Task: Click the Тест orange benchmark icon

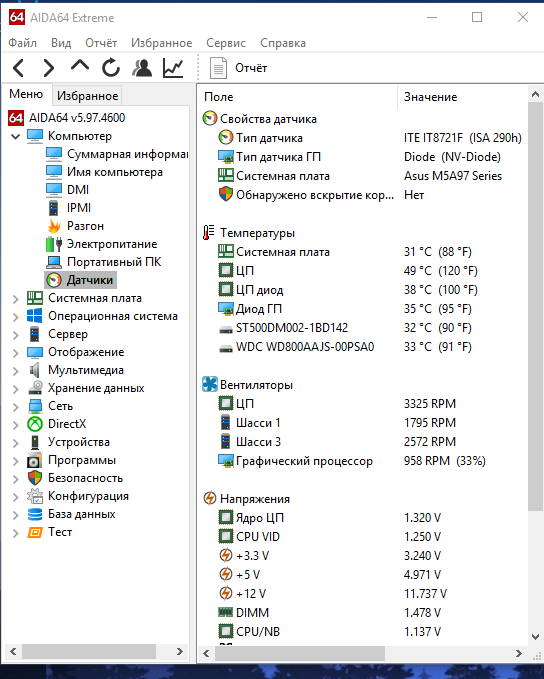Action: [35, 532]
